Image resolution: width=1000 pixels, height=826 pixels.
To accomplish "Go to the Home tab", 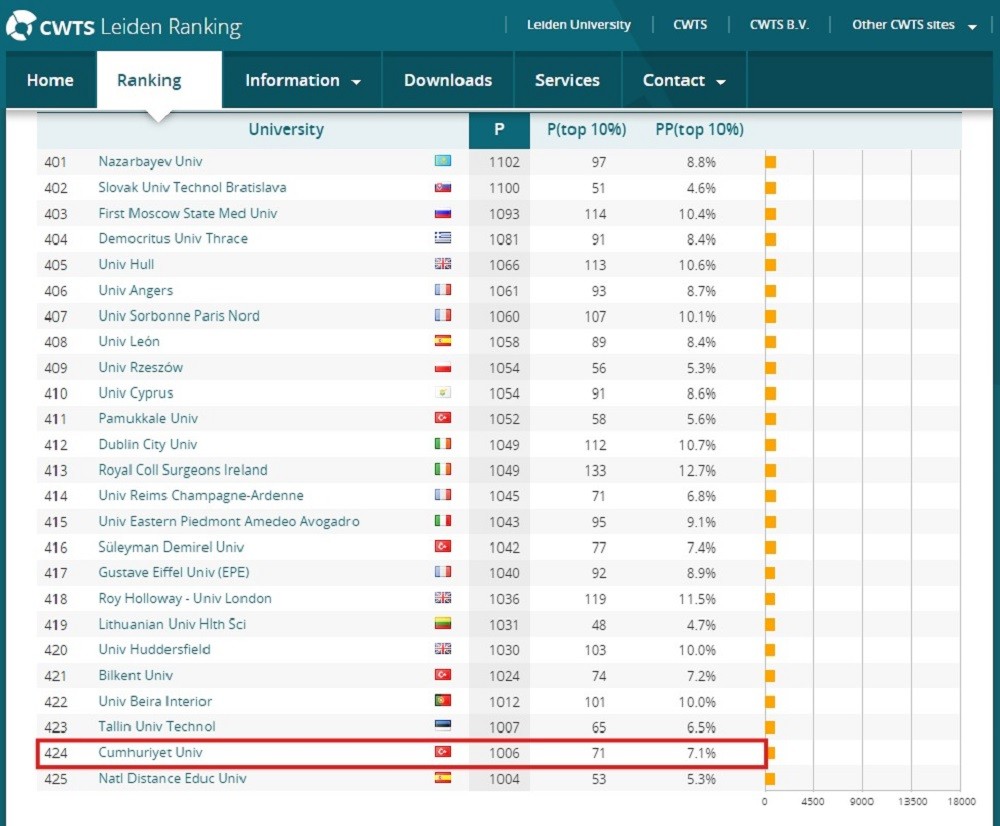I will point(50,81).
